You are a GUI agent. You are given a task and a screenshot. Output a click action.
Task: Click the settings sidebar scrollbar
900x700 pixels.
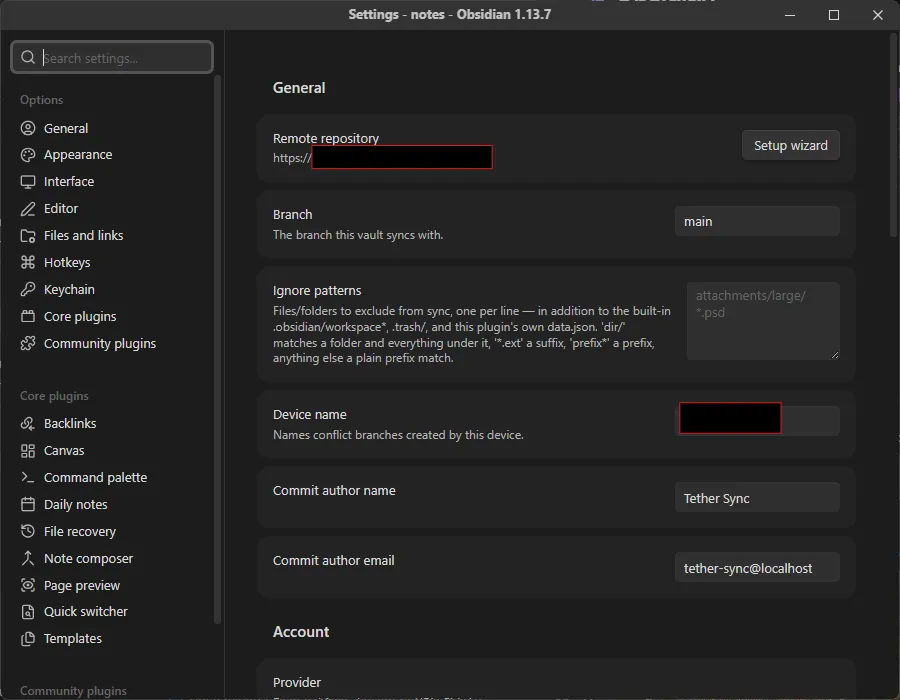pos(217,350)
